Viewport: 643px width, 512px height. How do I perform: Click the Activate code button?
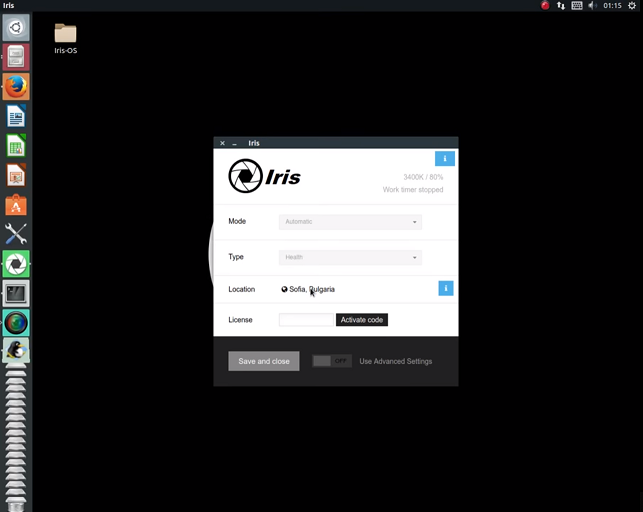(x=362, y=320)
